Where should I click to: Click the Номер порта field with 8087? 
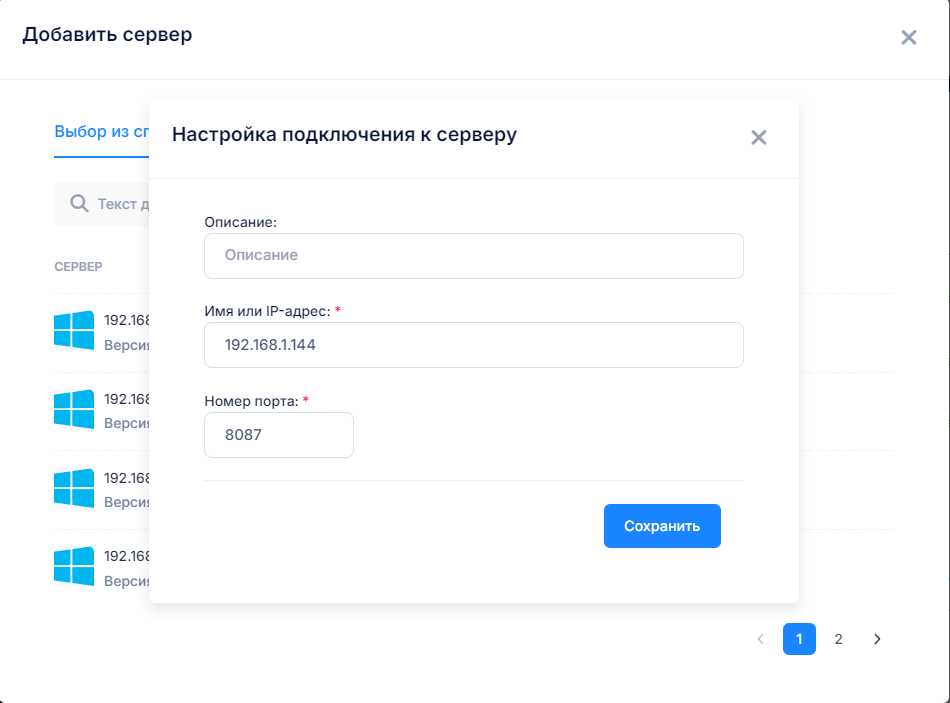[278, 435]
